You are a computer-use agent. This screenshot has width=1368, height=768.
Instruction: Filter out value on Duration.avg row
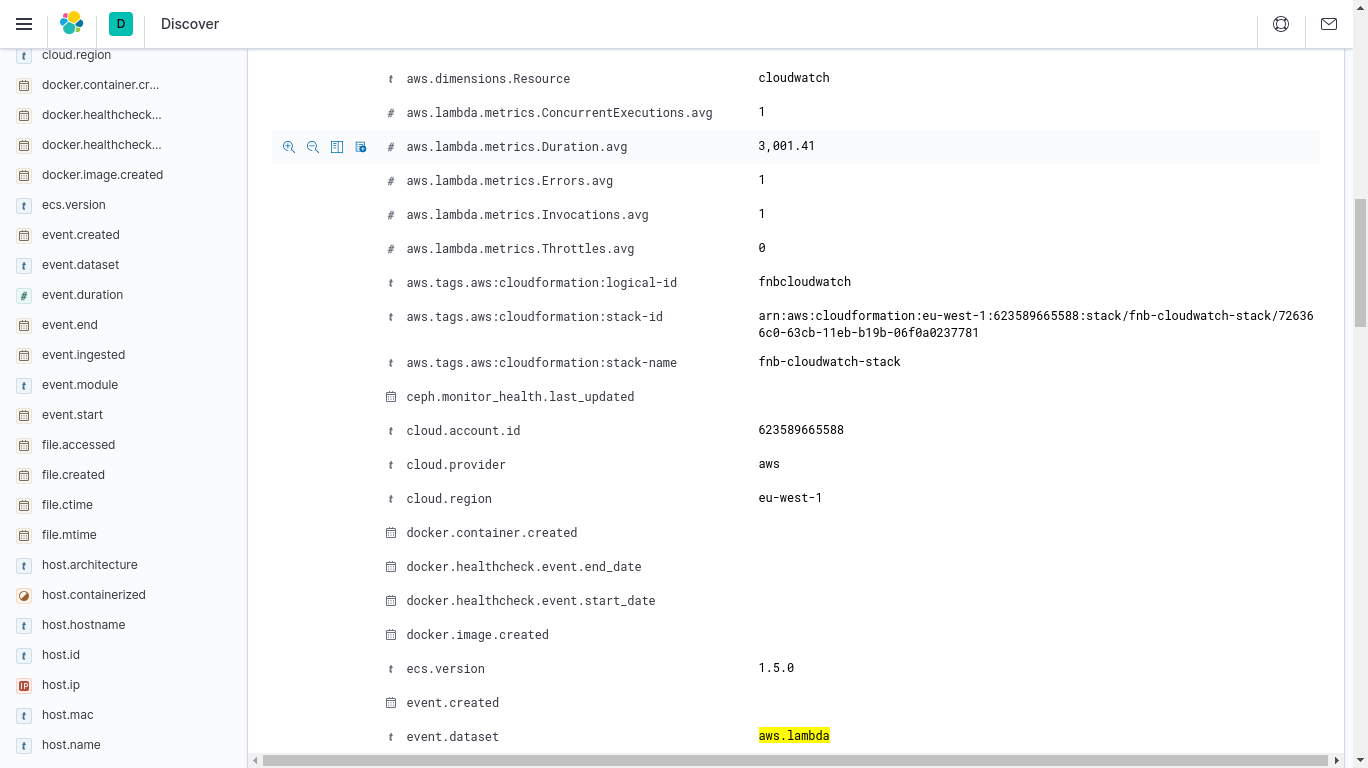[x=313, y=147]
